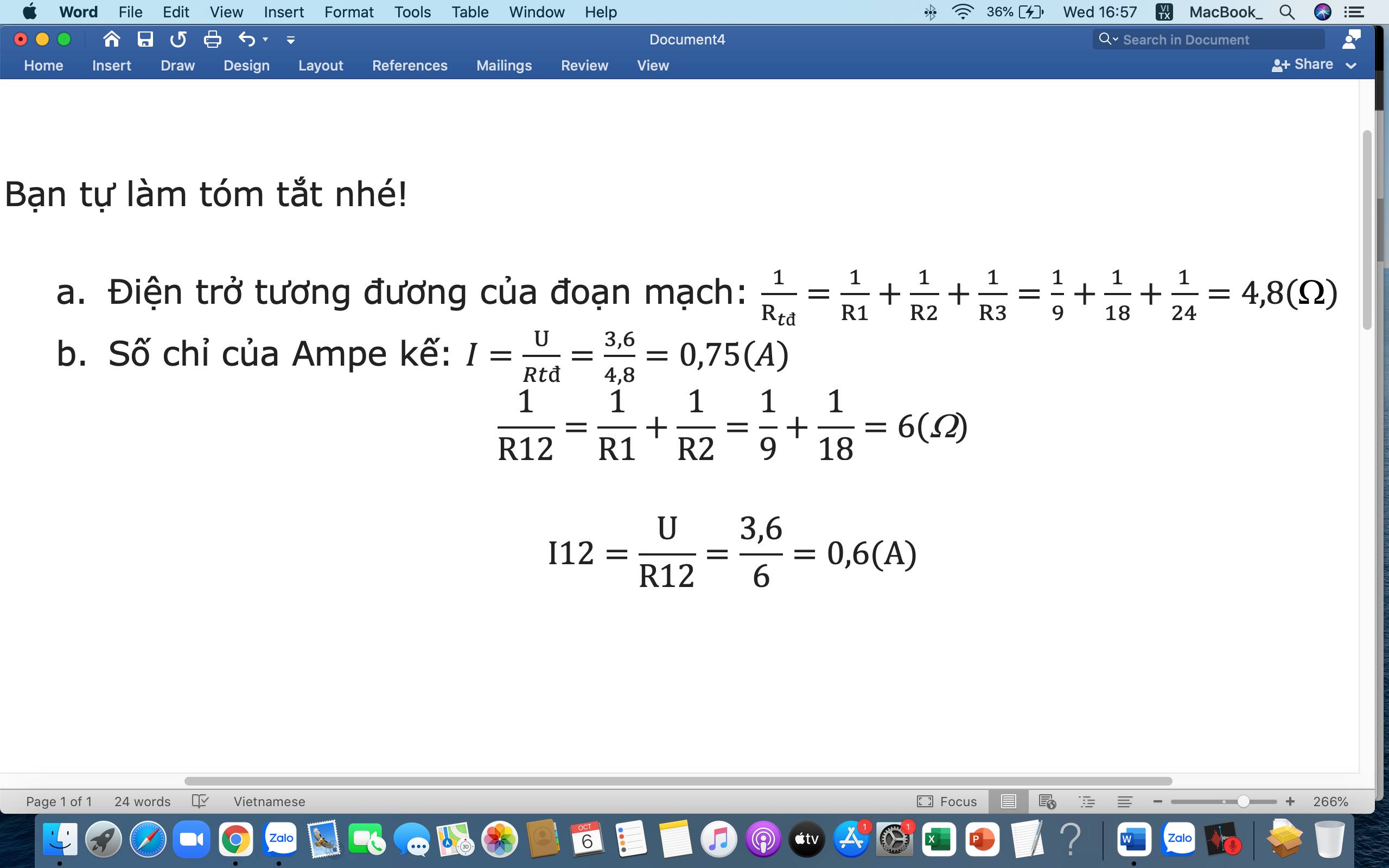Click the Page 1 of 1 indicator
This screenshot has width=1389, height=868.
click(59, 801)
